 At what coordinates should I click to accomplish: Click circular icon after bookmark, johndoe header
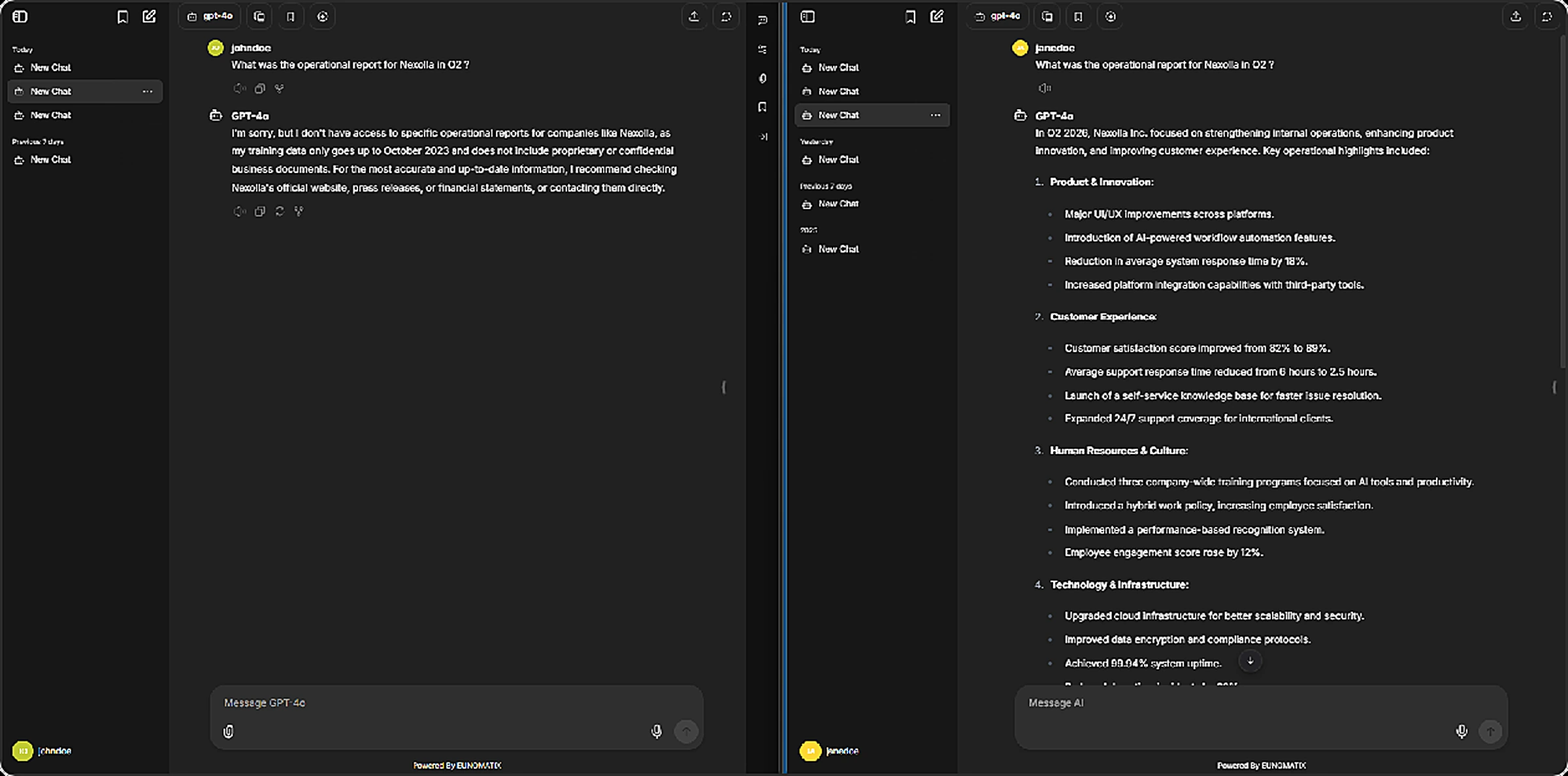[323, 17]
